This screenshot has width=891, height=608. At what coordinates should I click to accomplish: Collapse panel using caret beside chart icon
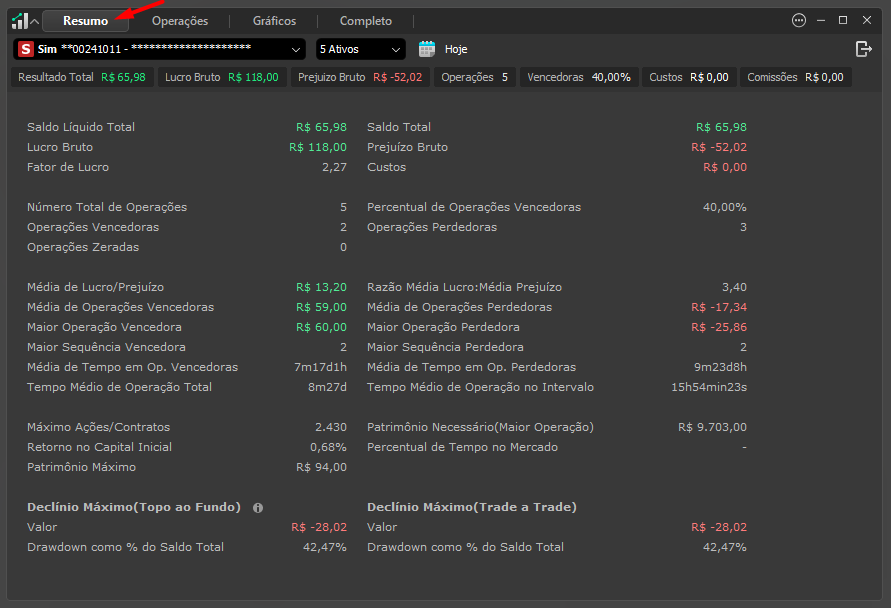click(x=35, y=22)
